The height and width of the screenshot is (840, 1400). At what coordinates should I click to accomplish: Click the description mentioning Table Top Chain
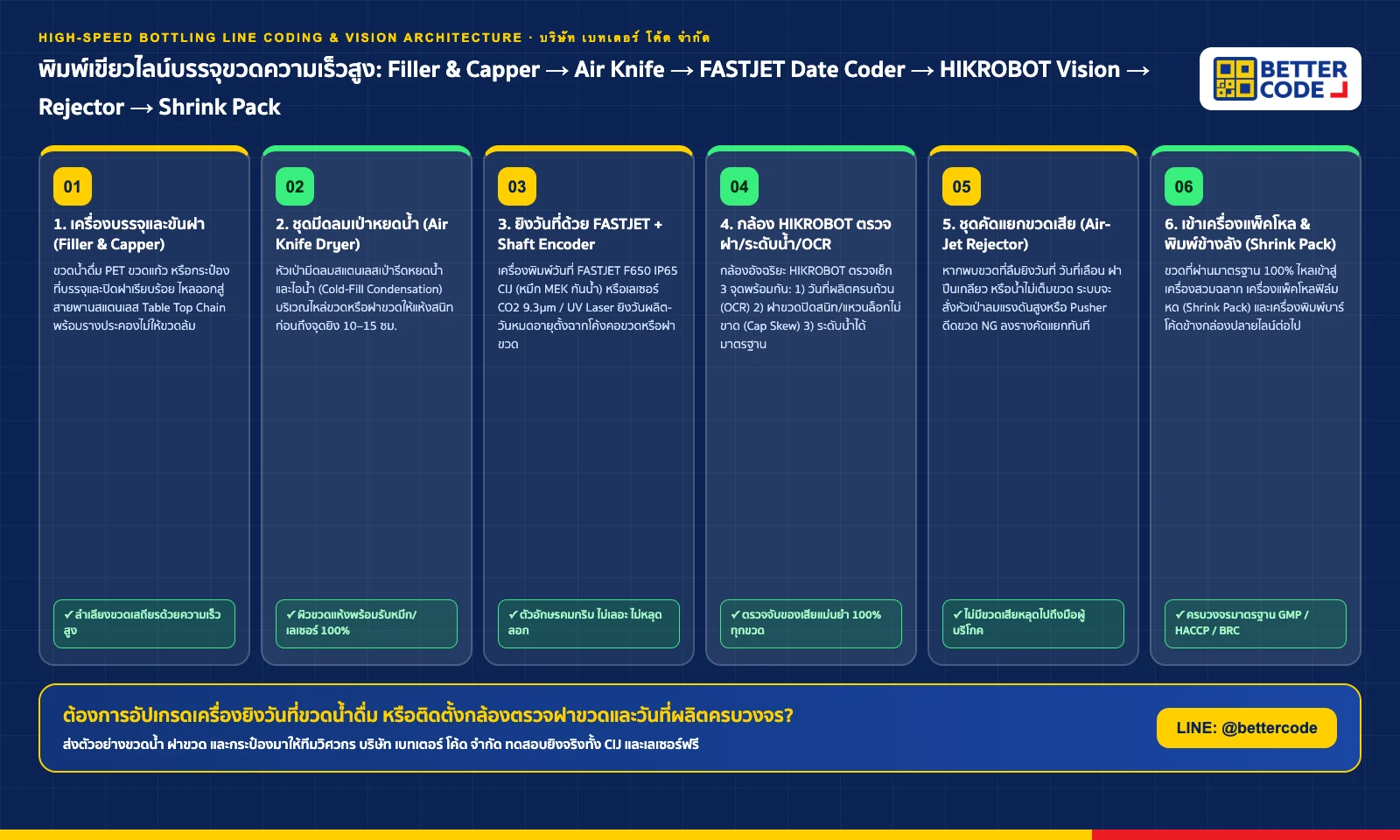[x=142, y=298]
